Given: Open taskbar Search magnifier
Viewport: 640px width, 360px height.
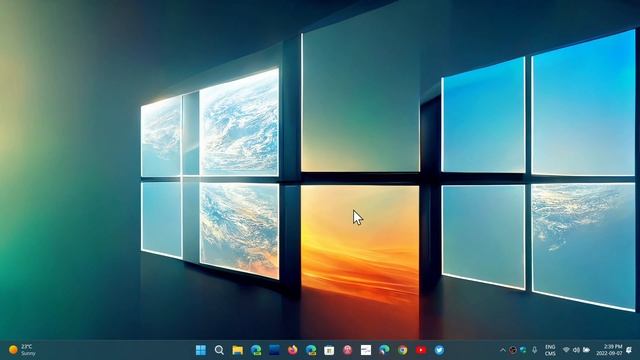Looking at the screenshot, I should click(219, 350).
